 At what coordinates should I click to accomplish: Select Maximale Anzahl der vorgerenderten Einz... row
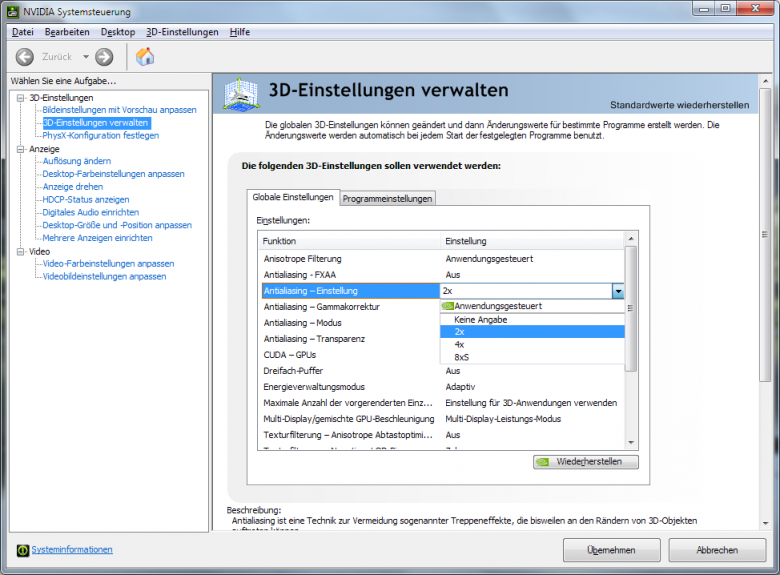pyautogui.click(x=443, y=403)
